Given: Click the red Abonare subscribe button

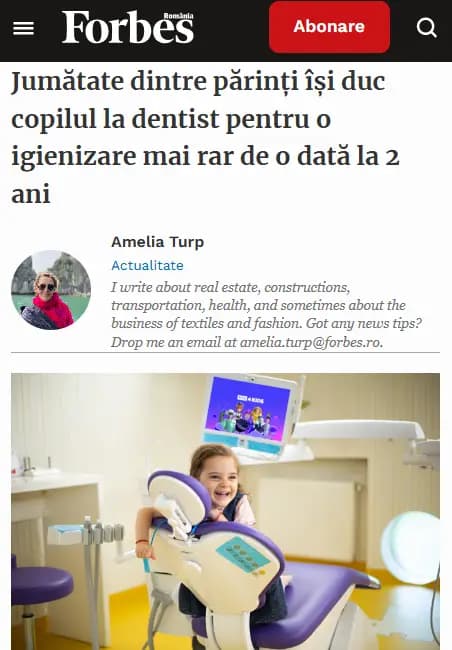Looking at the screenshot, I should pos(329,27).
